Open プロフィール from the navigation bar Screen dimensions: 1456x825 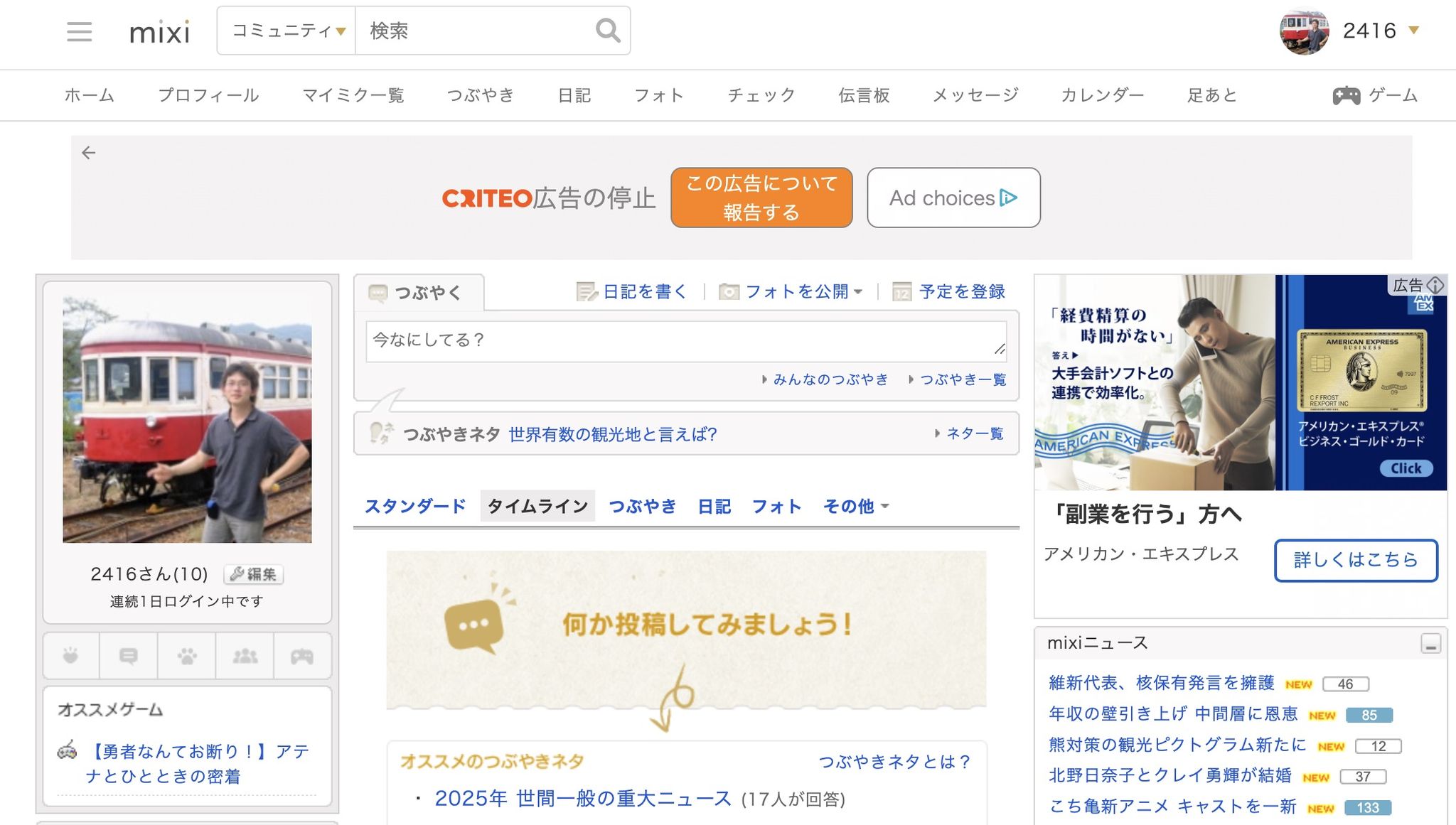click(210, 95)
